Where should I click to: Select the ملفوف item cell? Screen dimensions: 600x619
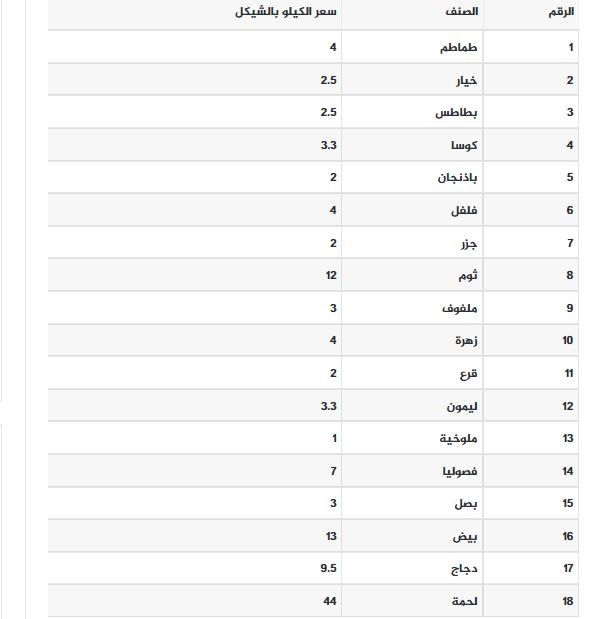tap(459, 308)
